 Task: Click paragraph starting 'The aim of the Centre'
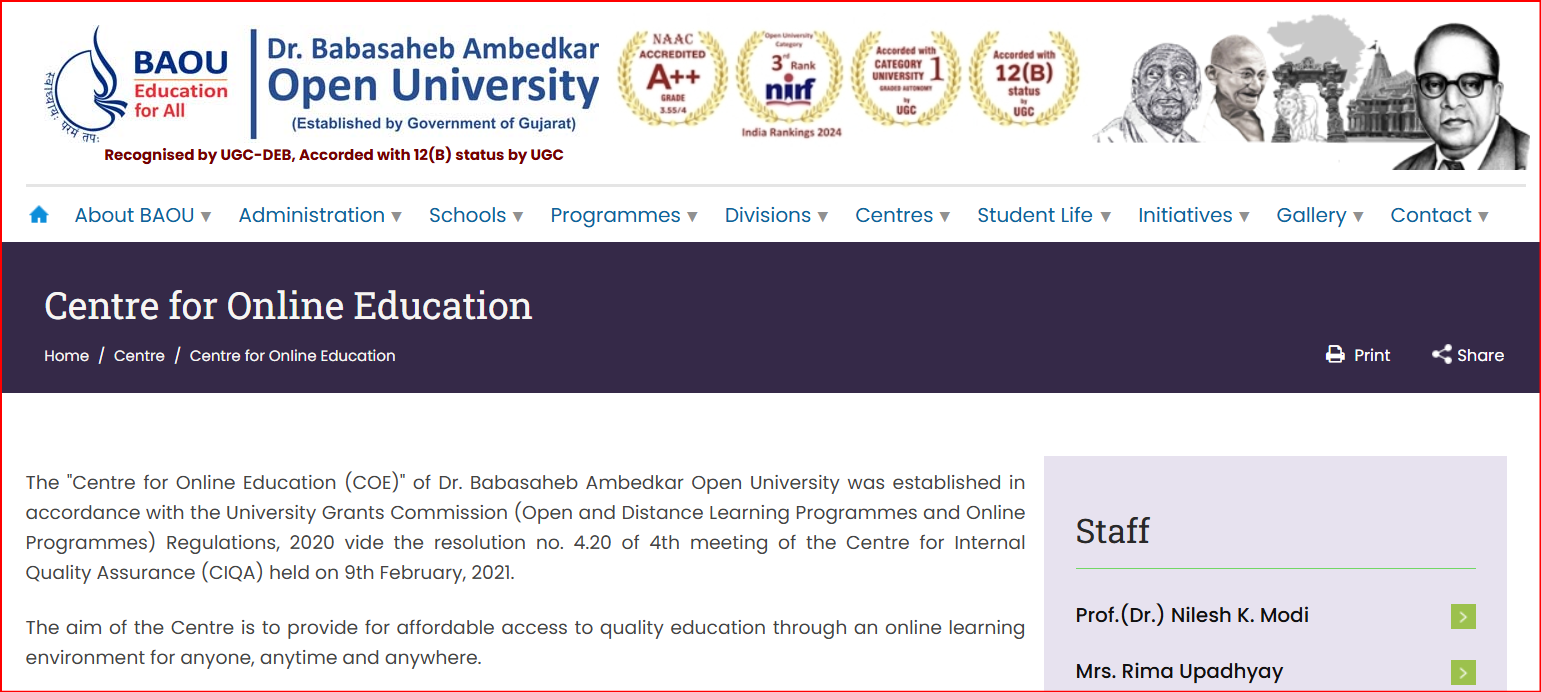click(x=525, y=643)
